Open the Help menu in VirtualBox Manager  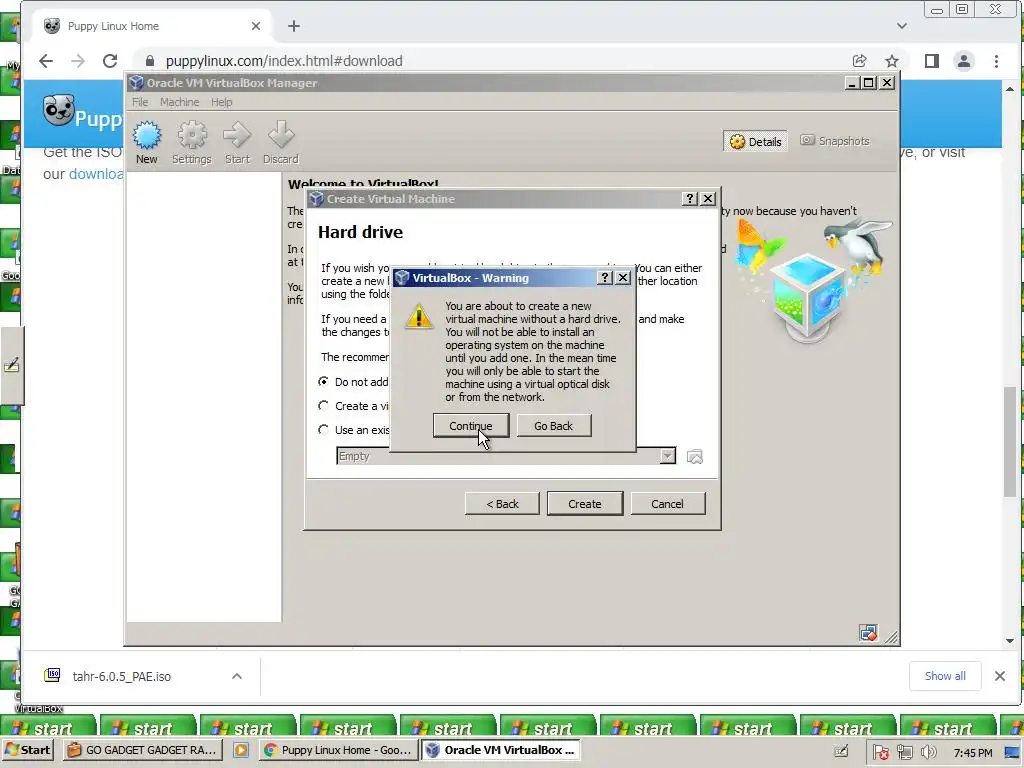221,102
